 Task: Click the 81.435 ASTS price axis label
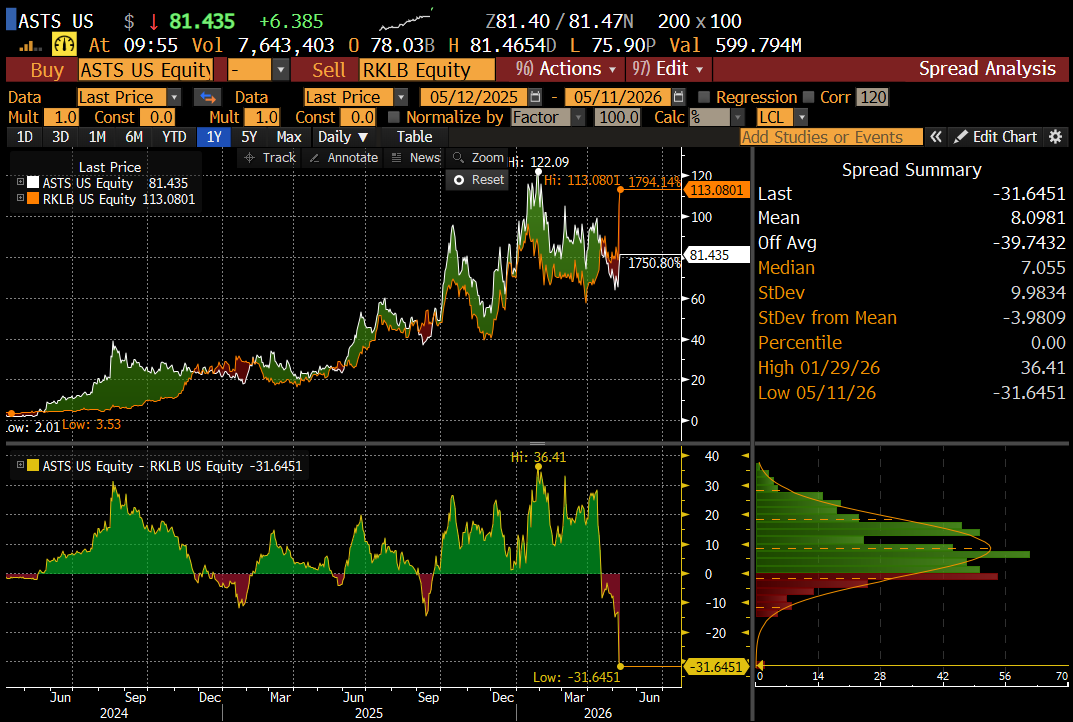[716, 255]
